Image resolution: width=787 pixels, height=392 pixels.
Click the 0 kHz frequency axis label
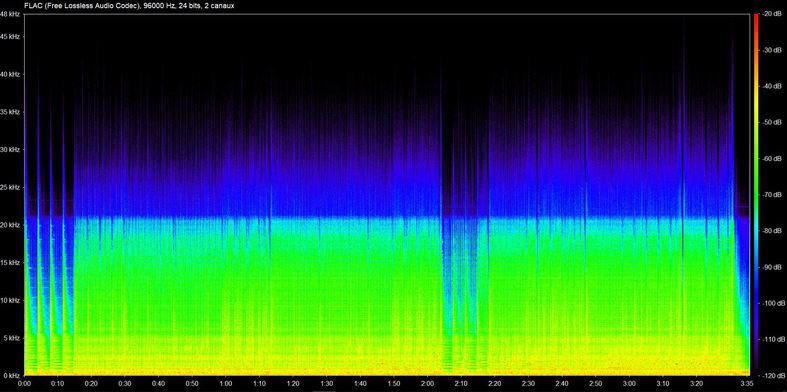(12, 375)
